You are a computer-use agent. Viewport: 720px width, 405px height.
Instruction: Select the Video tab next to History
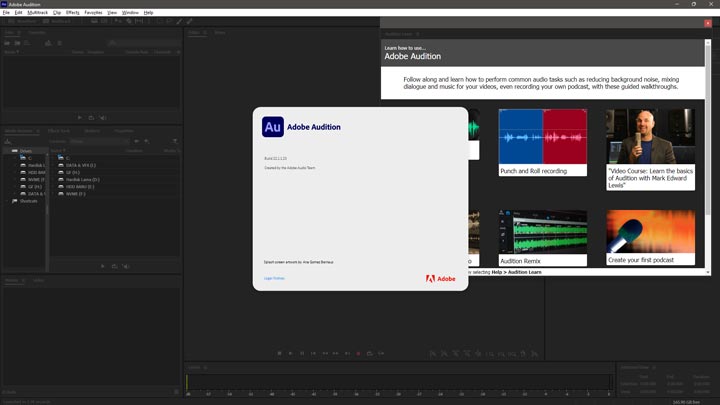[x=38, y=280]
